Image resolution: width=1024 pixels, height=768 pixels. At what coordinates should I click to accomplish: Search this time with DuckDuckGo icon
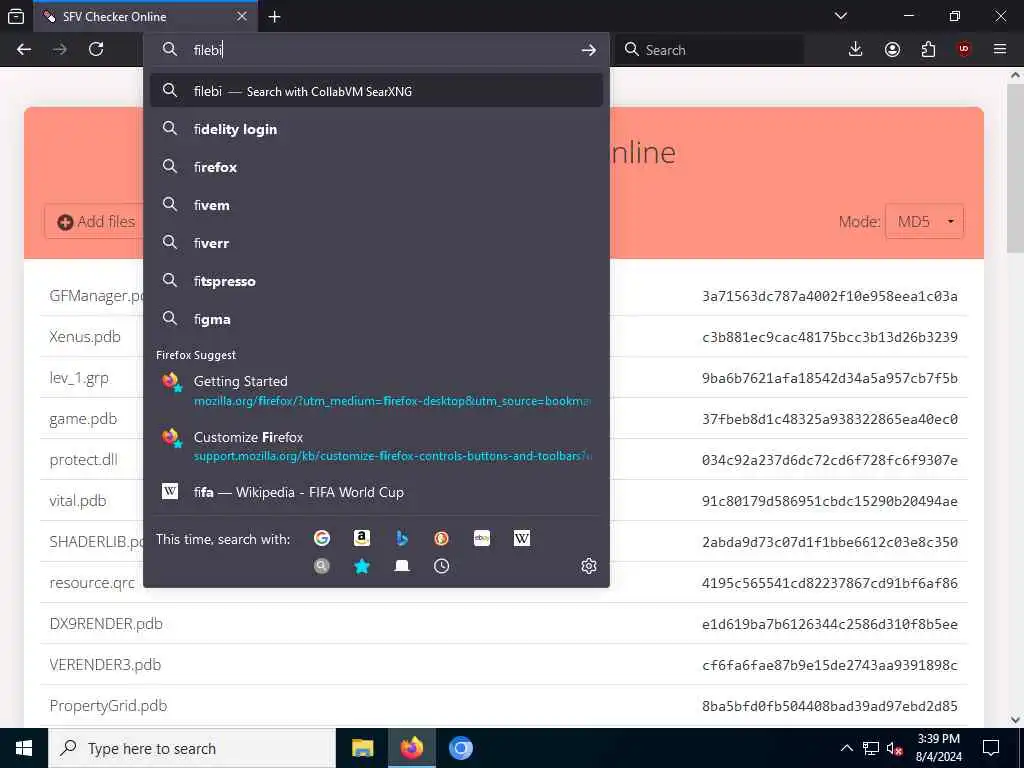441,538
